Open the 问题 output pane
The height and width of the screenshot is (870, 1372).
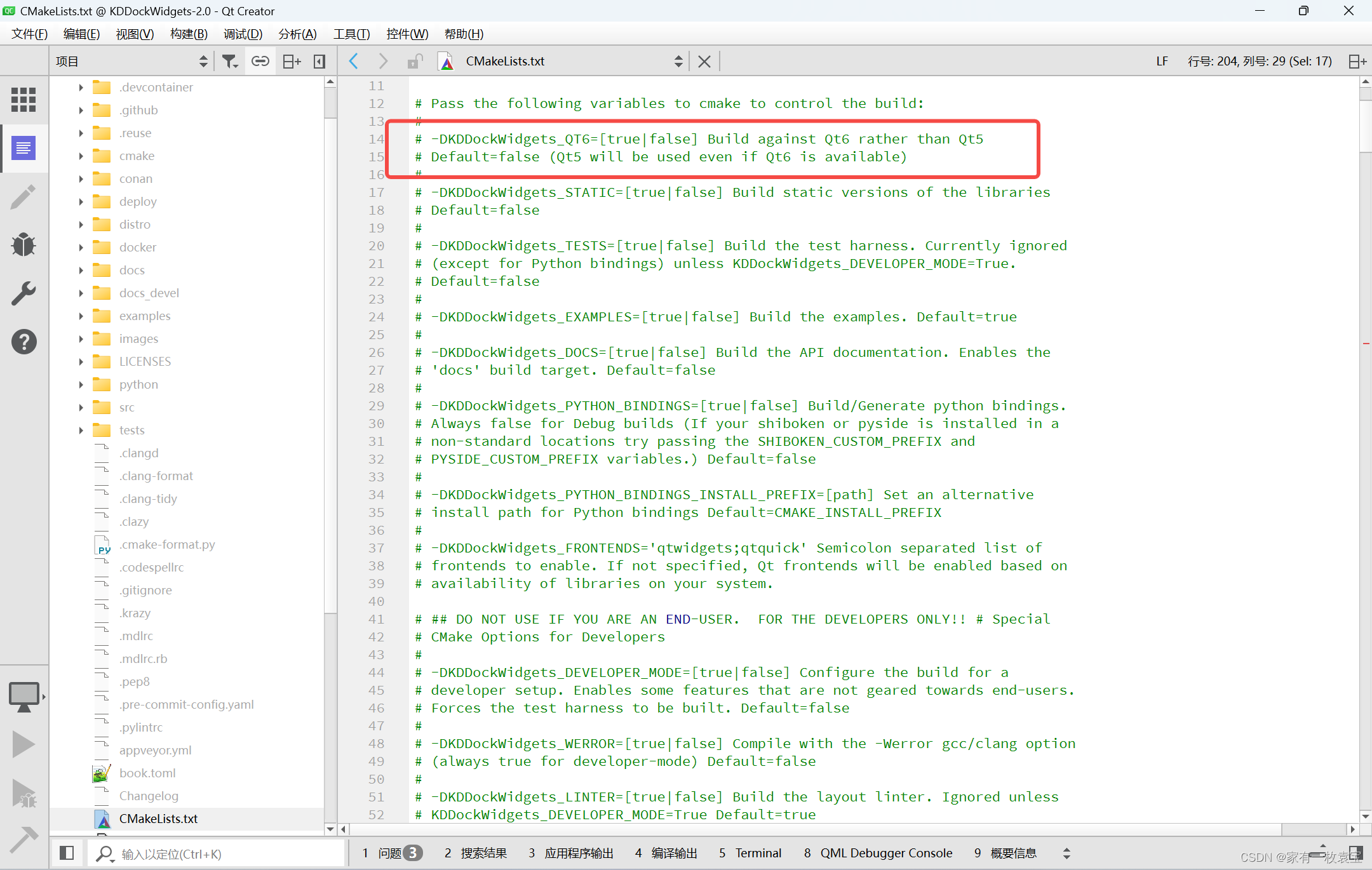(x=391, y=853)
